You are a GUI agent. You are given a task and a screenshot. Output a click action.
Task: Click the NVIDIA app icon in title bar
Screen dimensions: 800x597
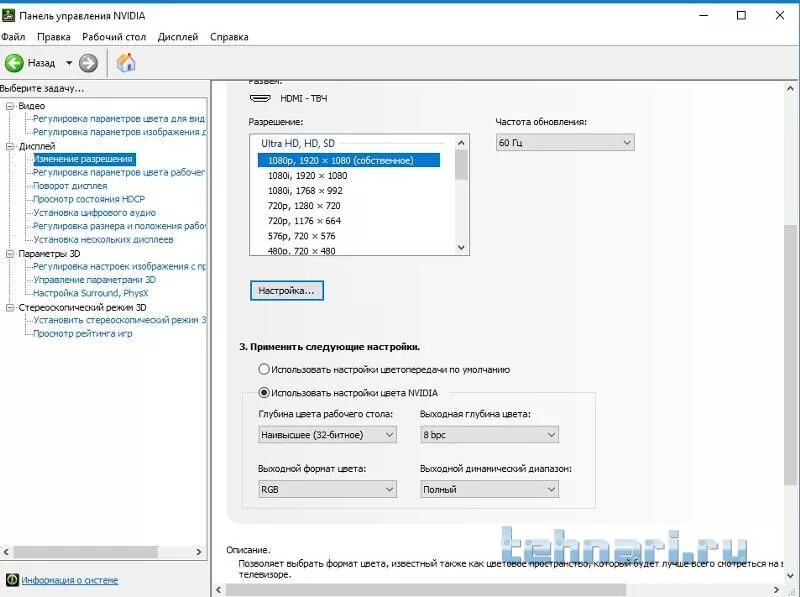coord(8,15)
